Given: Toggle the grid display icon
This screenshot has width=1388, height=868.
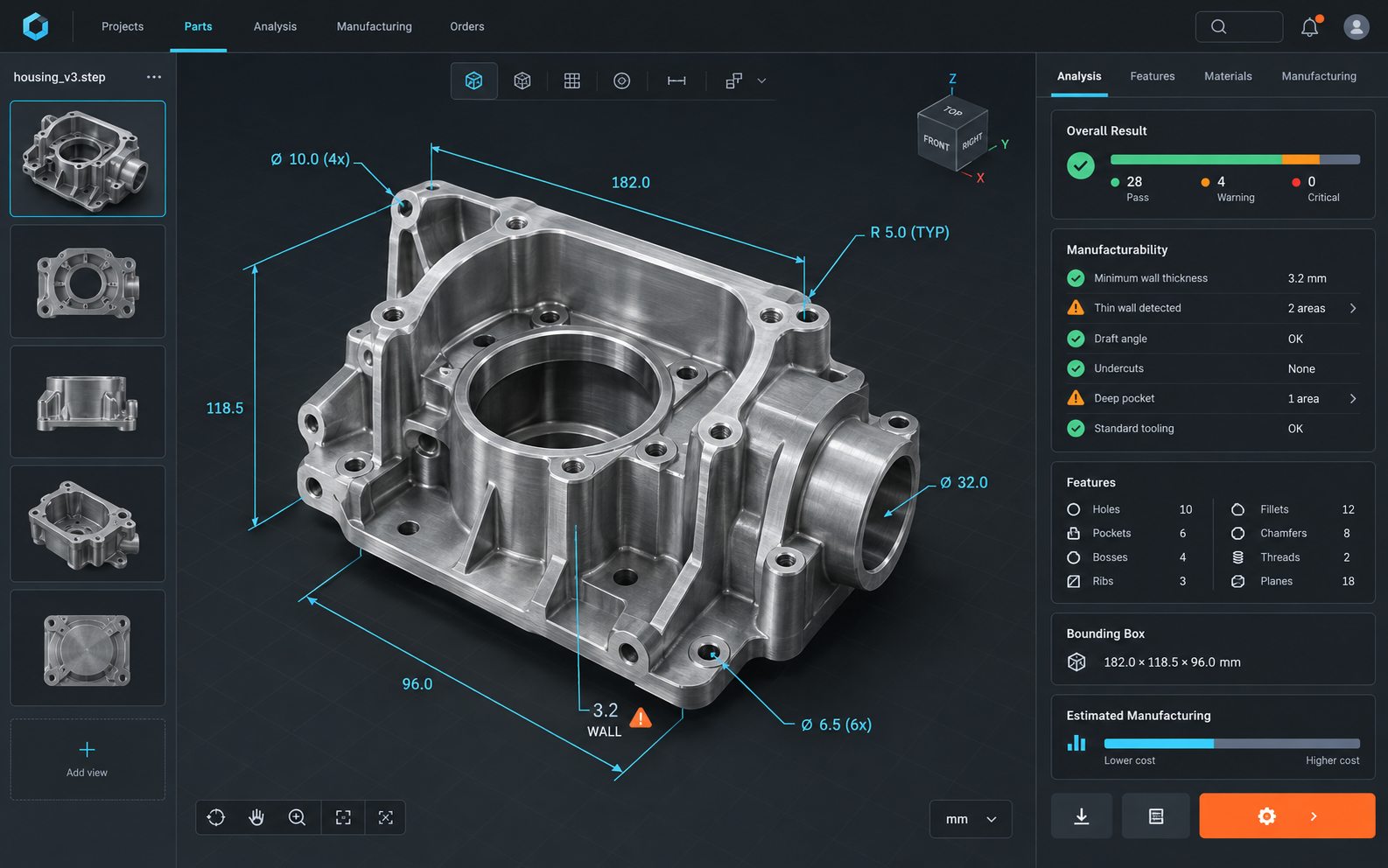Looking at the screenshot, I should click(572, 80).
